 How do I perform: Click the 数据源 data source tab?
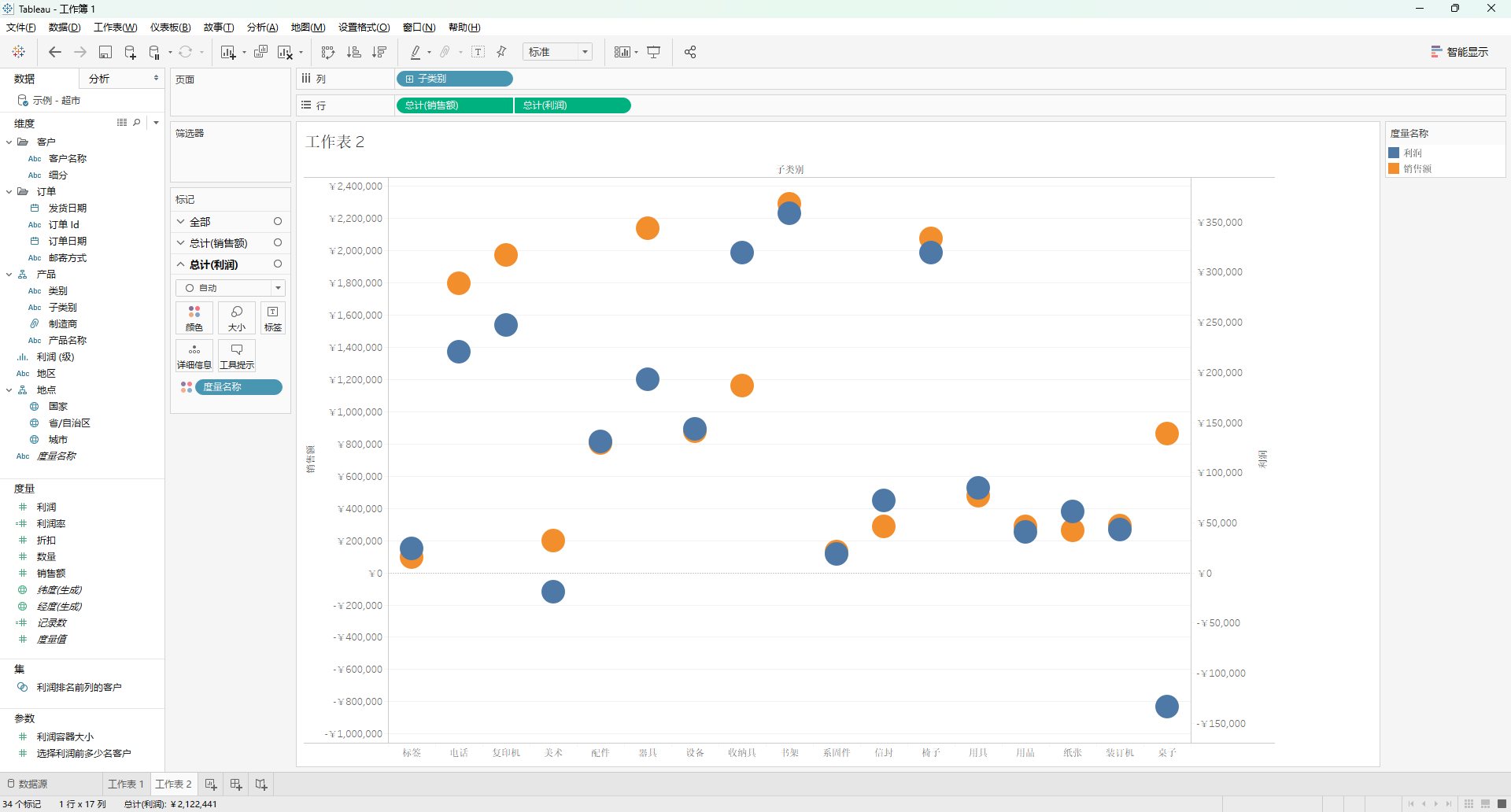click(28, 784)
